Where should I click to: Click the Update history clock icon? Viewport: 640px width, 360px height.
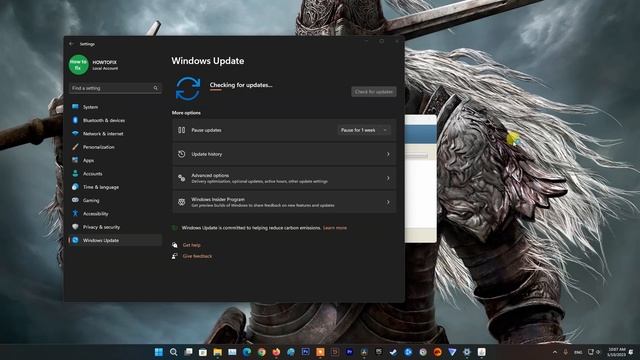pos(182,154)
